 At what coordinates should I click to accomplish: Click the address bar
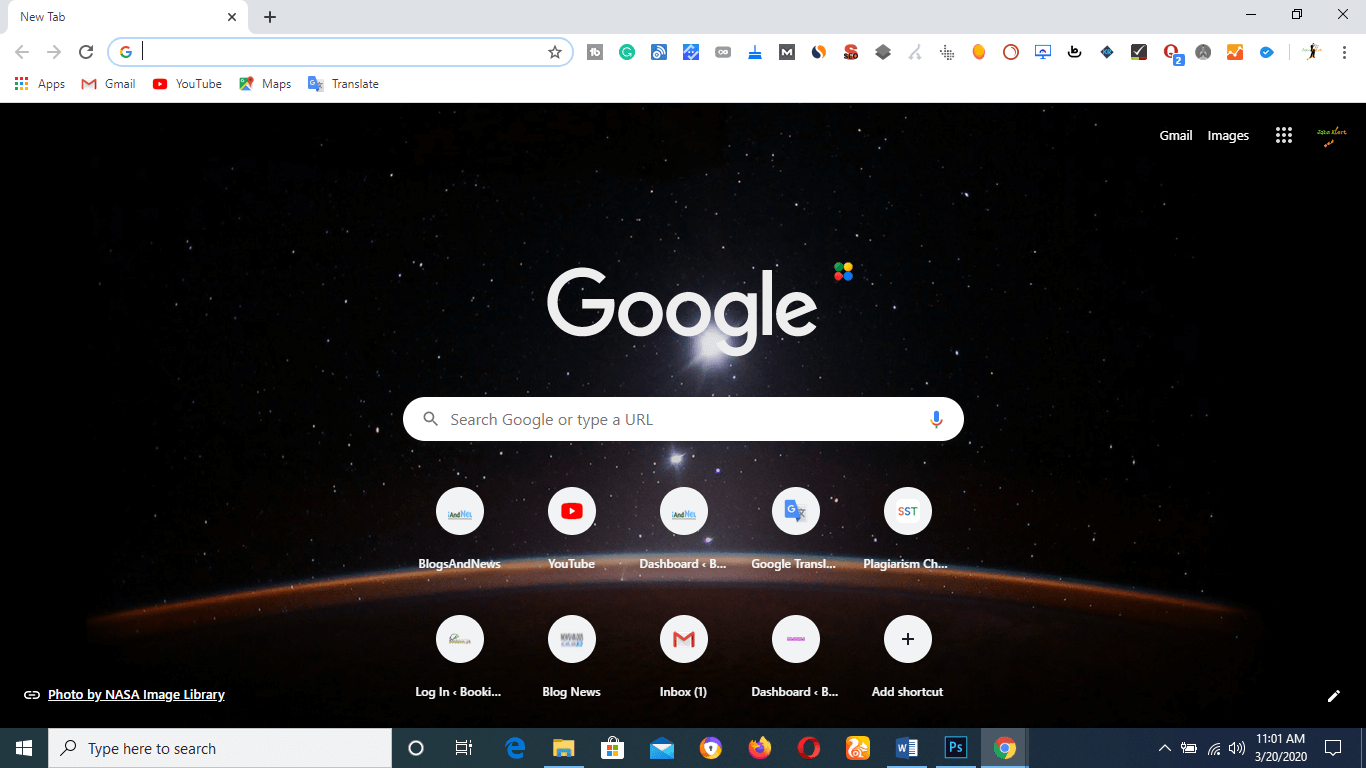tap(340, 52)
